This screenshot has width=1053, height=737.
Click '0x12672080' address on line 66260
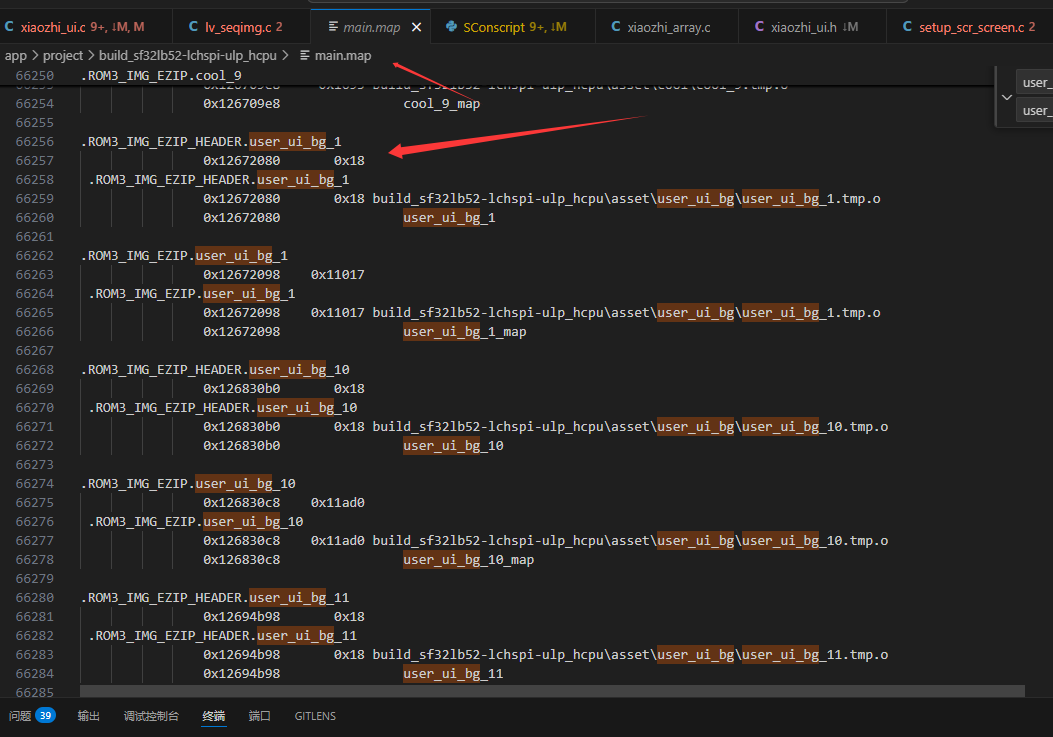(x=242, y=218)
